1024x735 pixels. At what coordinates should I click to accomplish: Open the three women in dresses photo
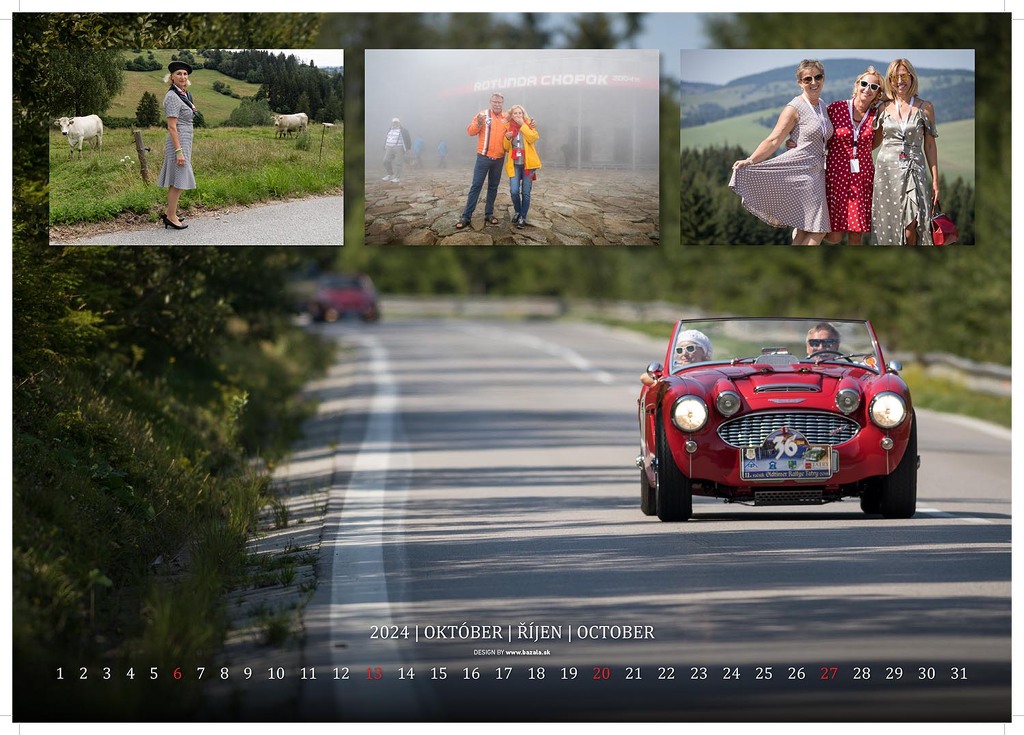pyautogui.click(x=827, y=147)
